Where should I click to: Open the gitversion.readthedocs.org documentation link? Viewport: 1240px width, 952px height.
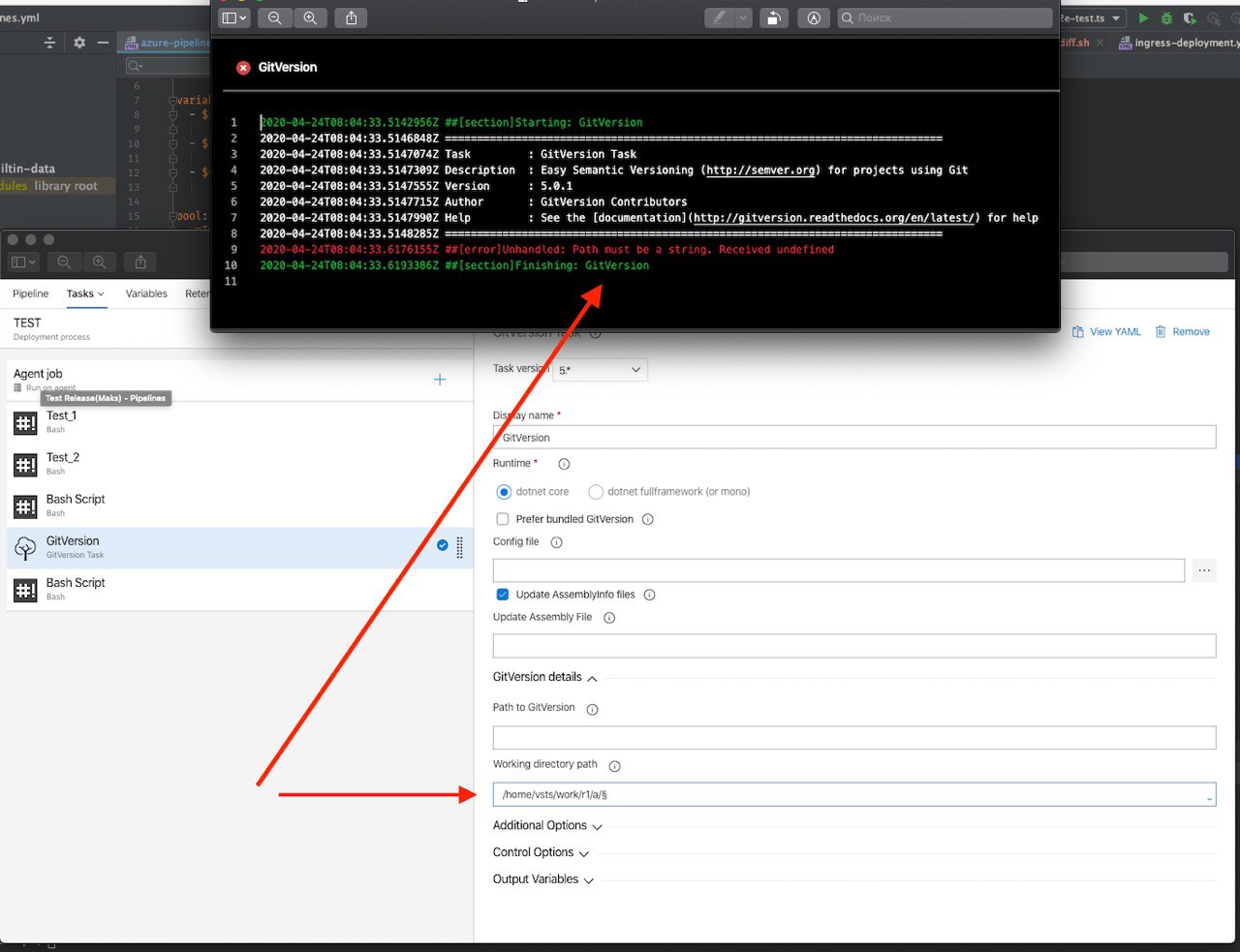(836, 218)
